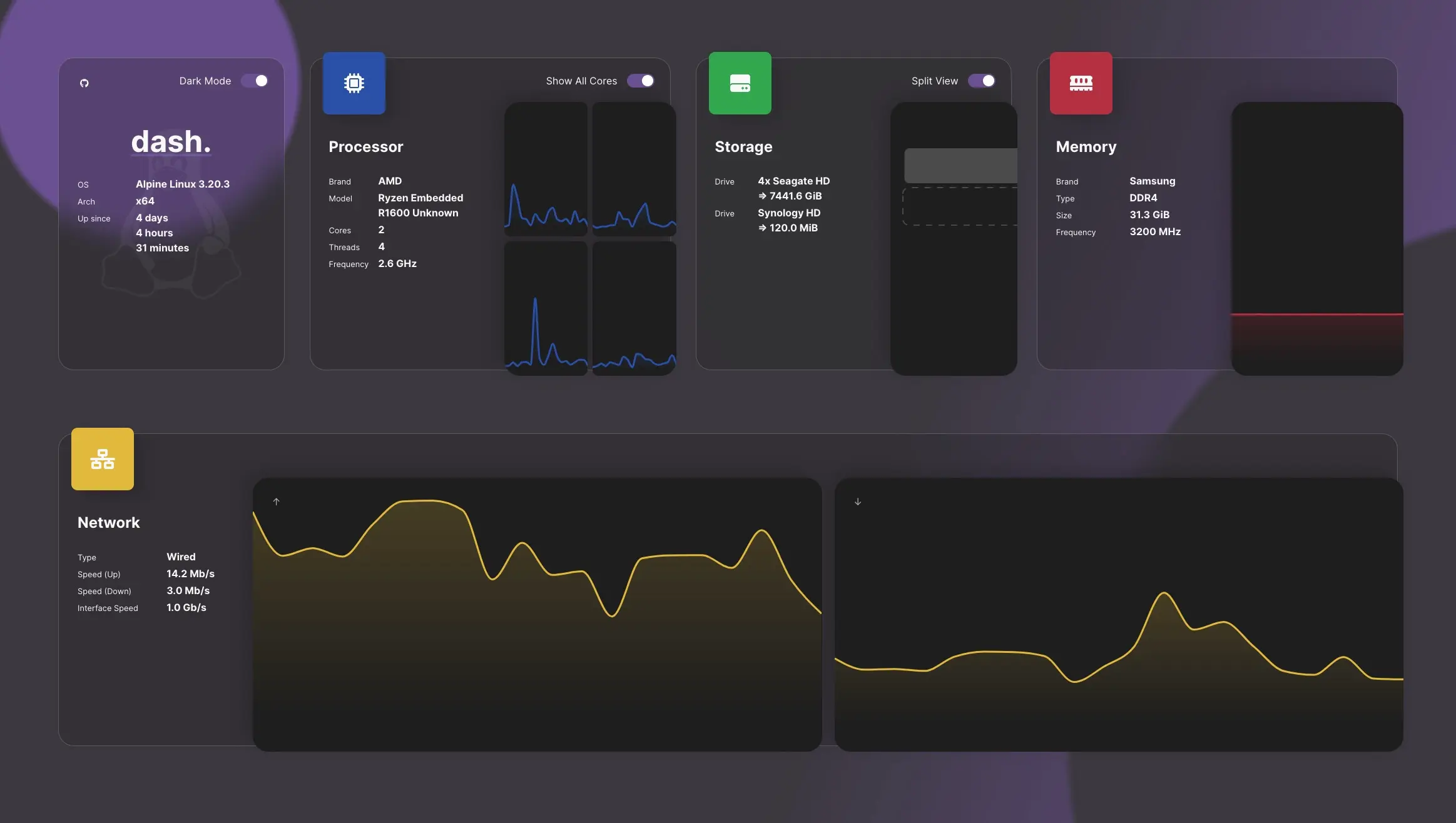Click the green Storage drive icon
Screen dimensions: 1456x823
(740, 83)
